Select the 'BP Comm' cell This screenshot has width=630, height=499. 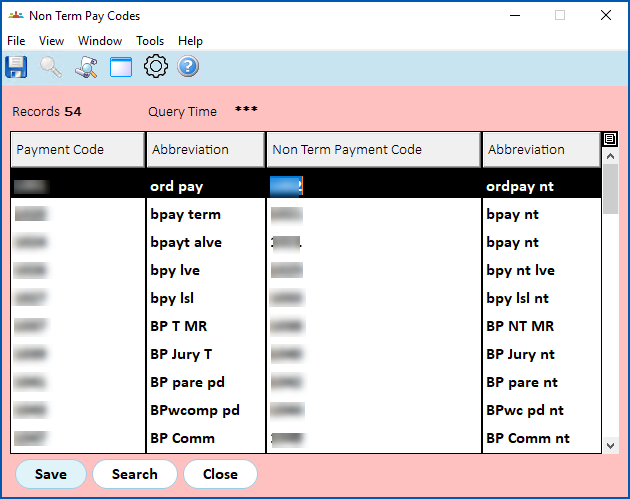tap(206, 438)
